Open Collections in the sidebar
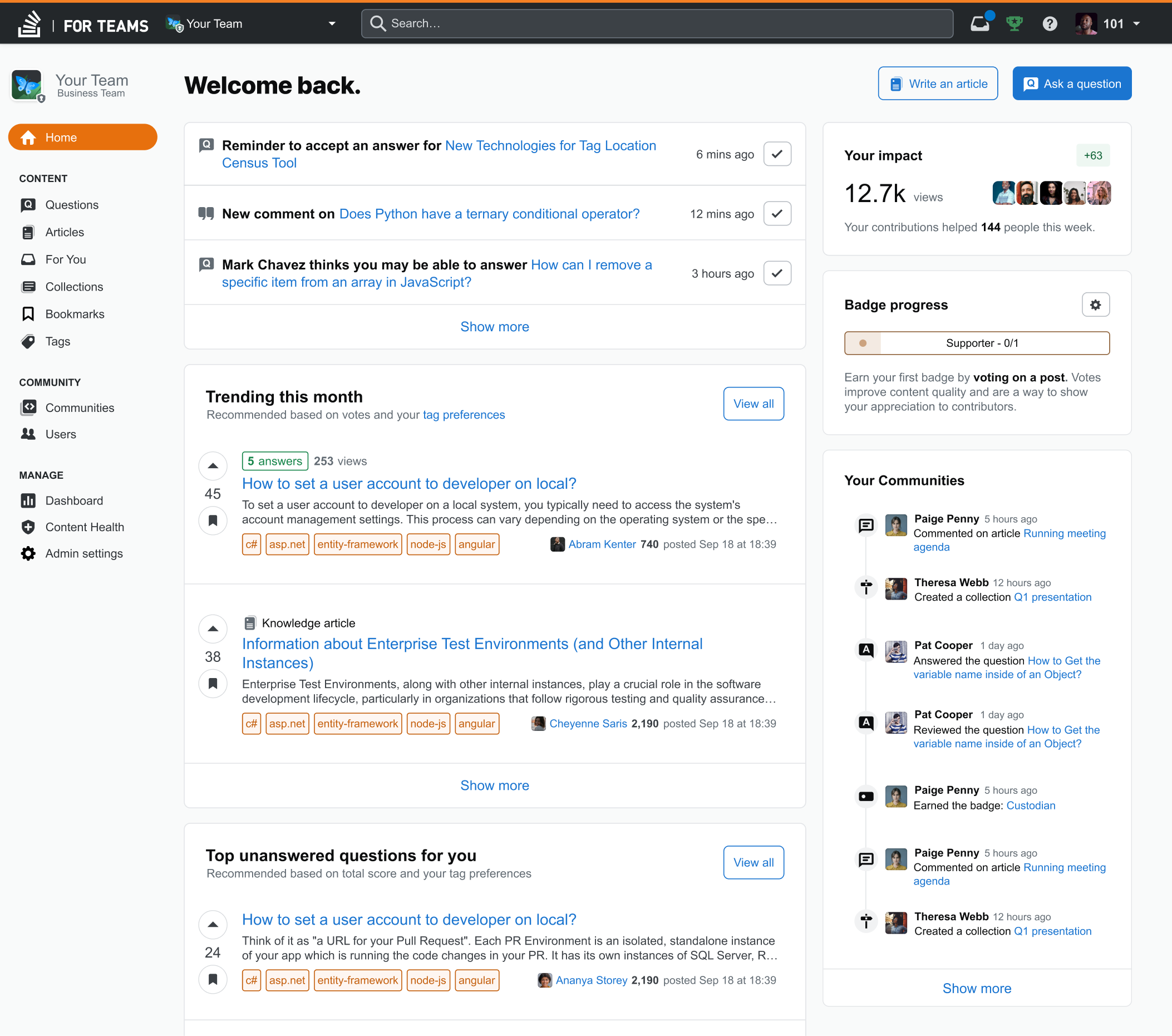Image resolution: width=1172 pixels, height=1036 pixels. pyautogui.click(x=74, y=287)
